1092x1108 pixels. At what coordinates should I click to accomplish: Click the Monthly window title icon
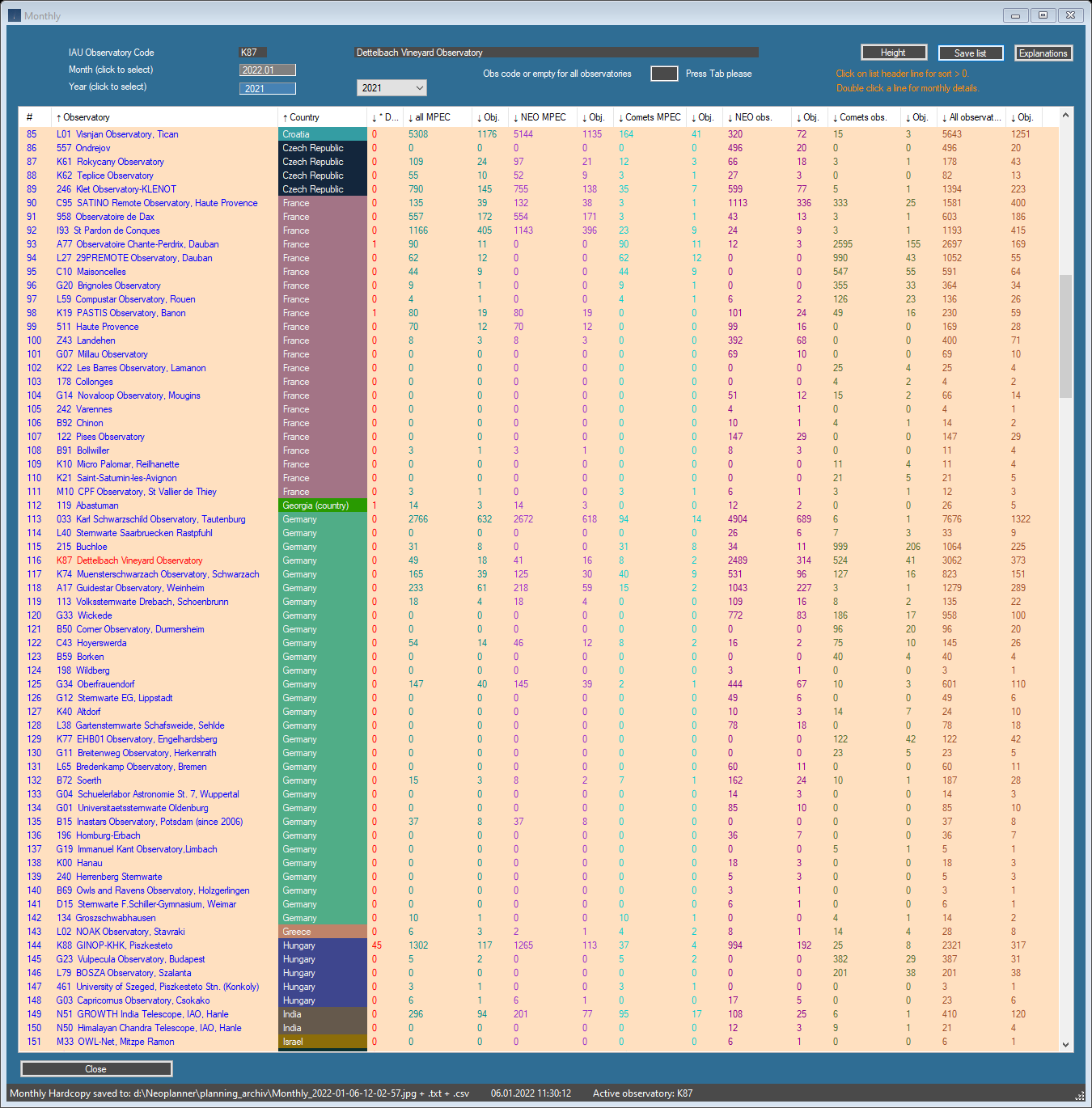tap(15, 15)
